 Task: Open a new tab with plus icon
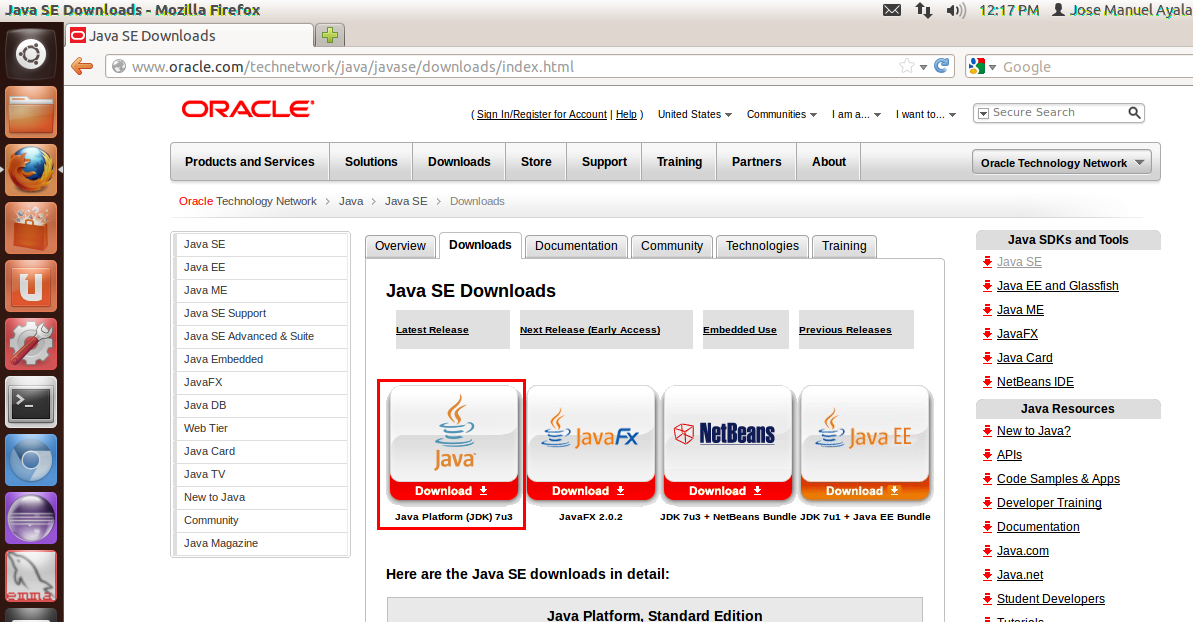click(x=329, y=35)
